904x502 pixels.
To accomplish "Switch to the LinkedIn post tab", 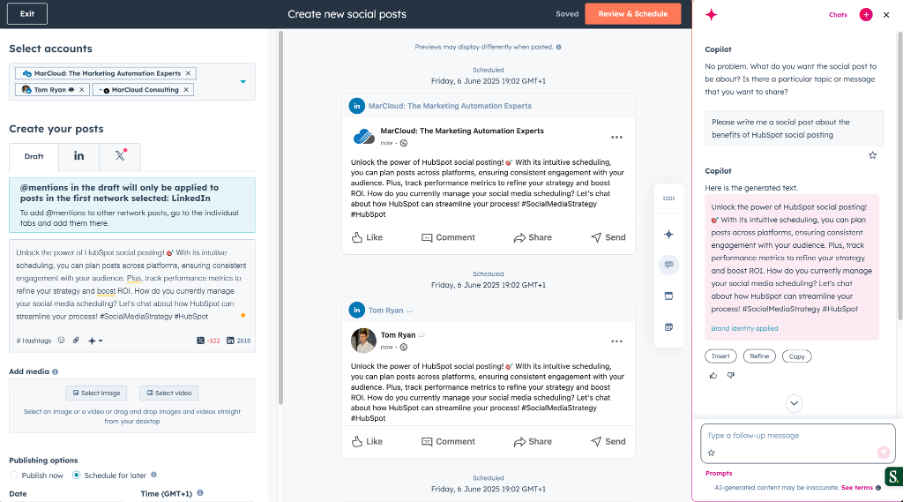I will point(79,157).
